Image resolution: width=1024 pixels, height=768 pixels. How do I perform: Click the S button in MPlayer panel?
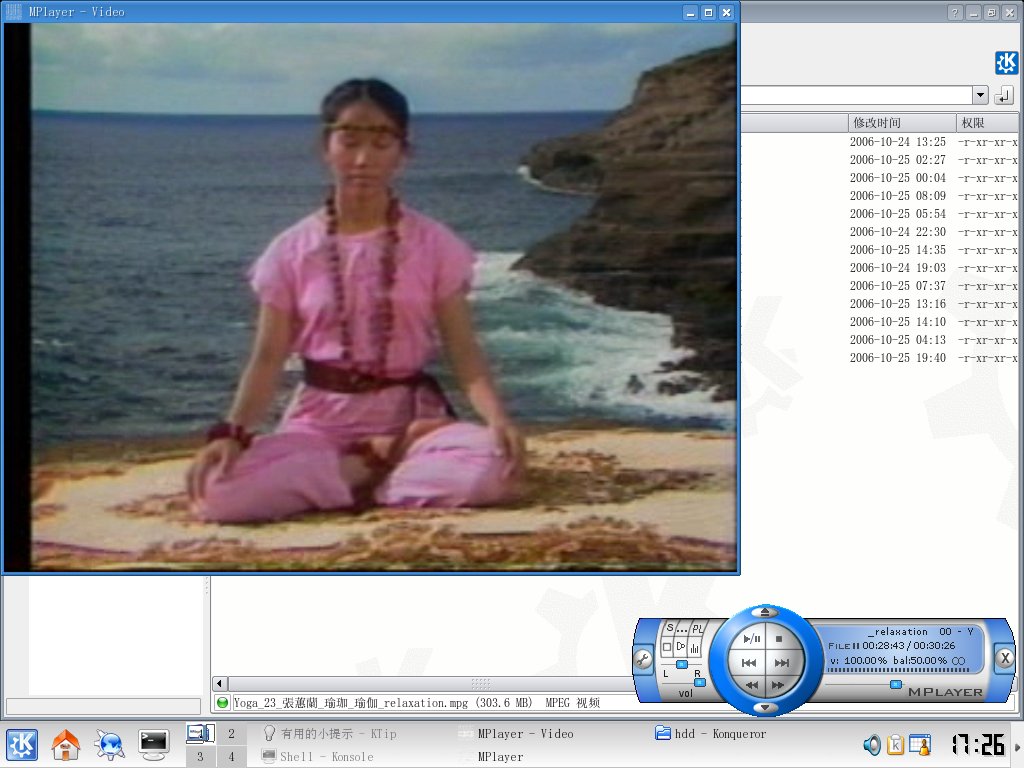point(669,628)
